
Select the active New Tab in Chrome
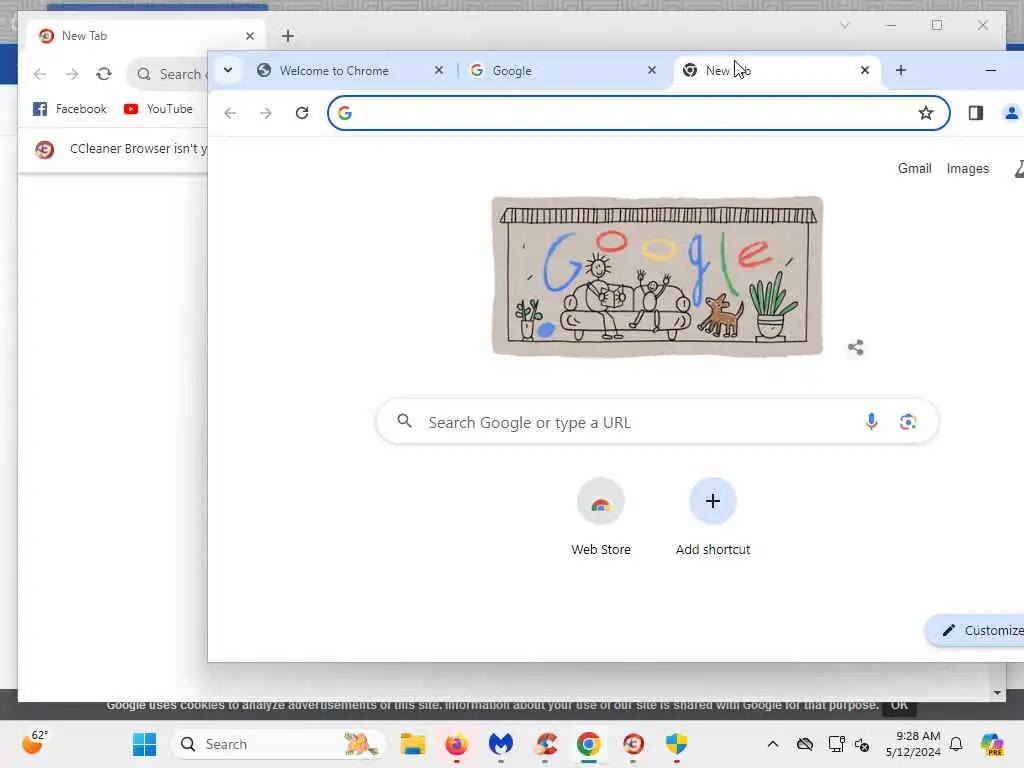click(x=776, y=71)
